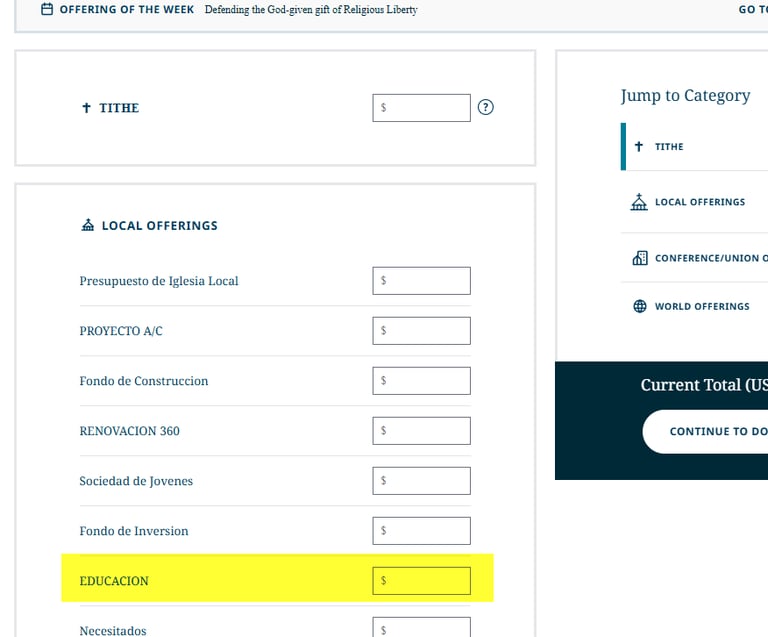Click the RENOVACION 360 amount field
The width and height of the screenshot is (768, 637).
[x=421, y=431]
